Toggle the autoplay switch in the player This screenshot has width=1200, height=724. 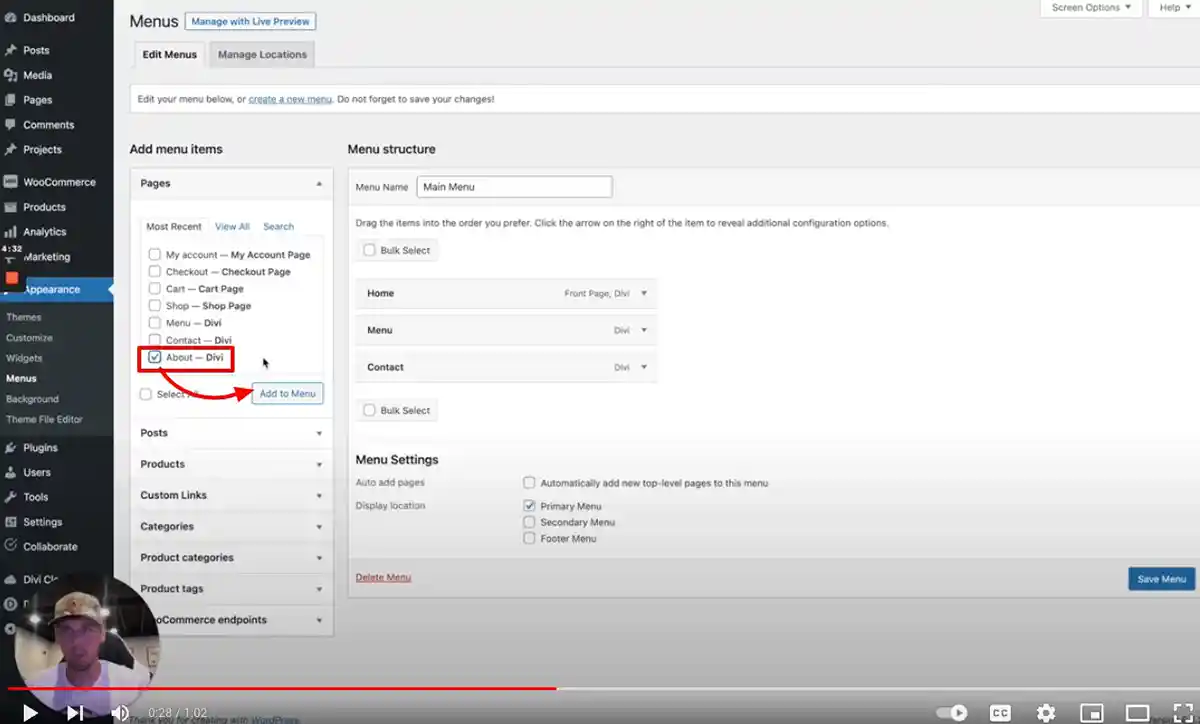pos(951,713)
